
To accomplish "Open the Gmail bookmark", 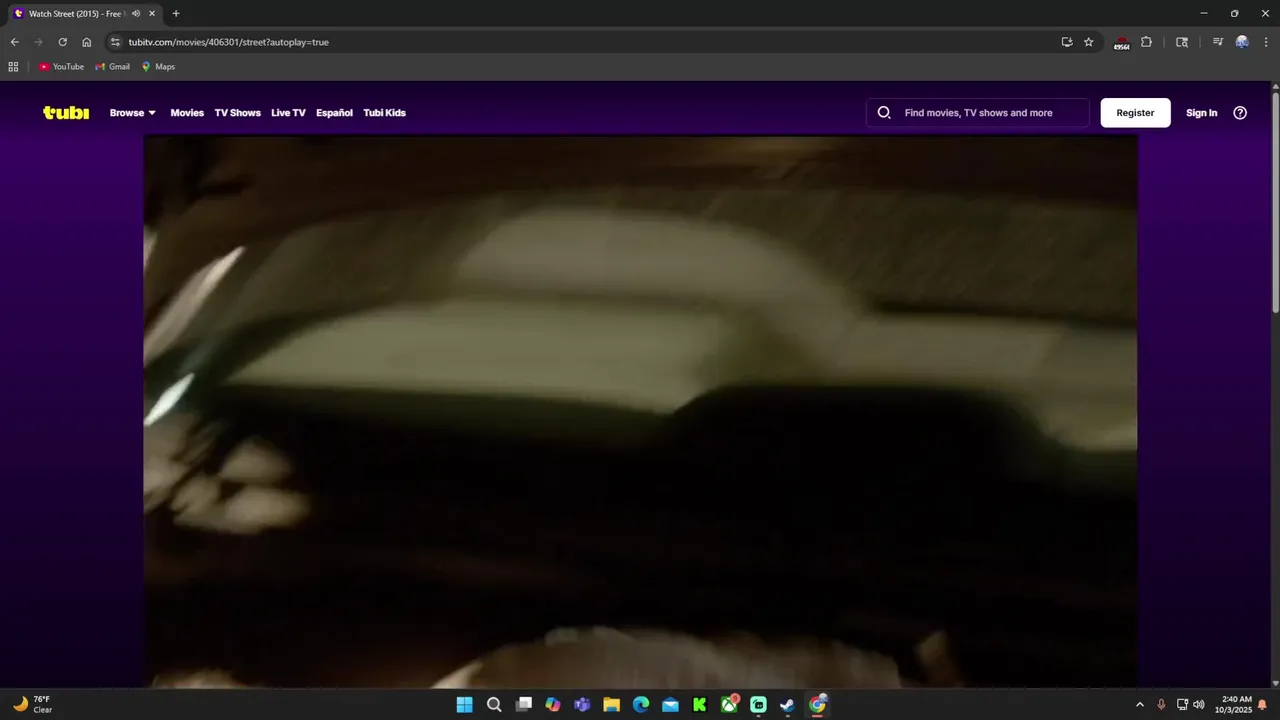I will tap(113, 67).
